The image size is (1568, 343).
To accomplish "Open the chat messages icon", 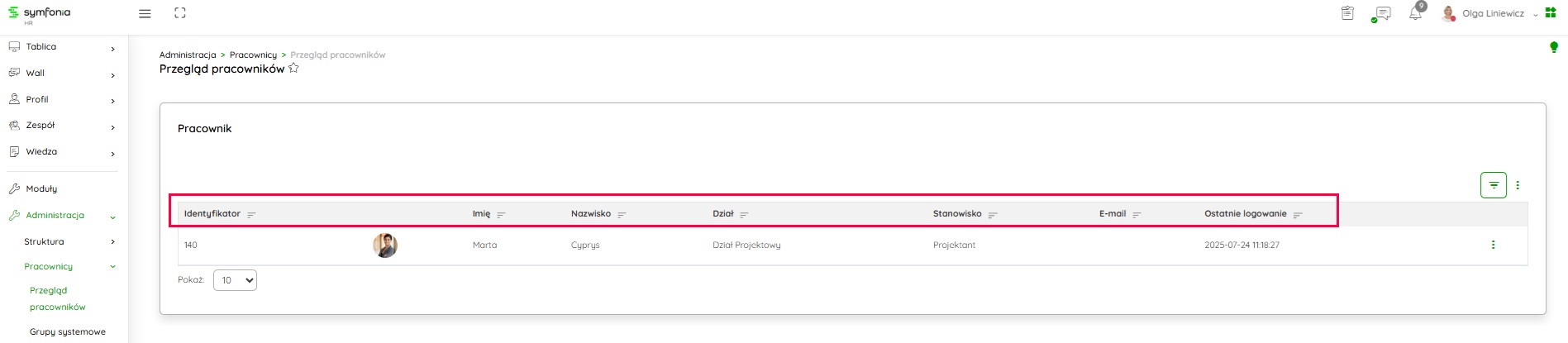I will point(1381,14).
